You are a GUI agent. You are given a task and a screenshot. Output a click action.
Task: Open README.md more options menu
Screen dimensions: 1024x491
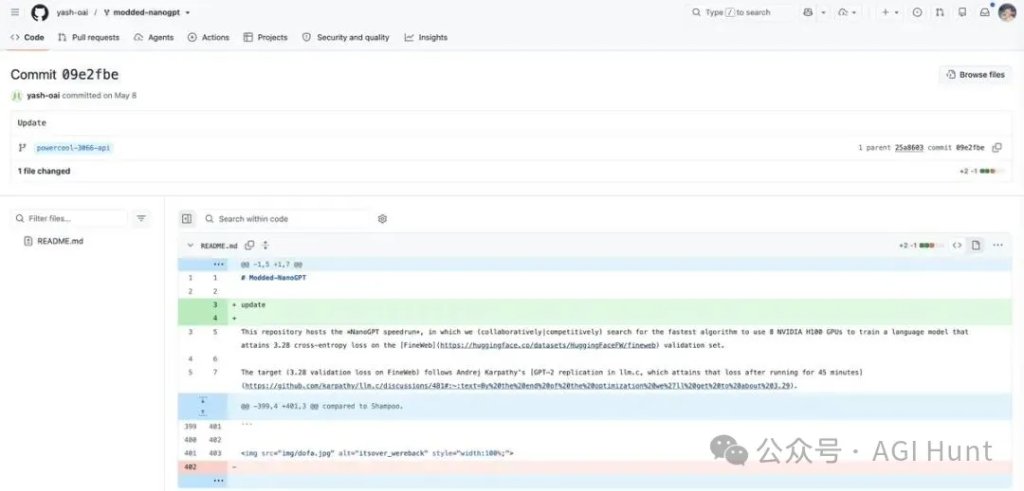point(998,246)
